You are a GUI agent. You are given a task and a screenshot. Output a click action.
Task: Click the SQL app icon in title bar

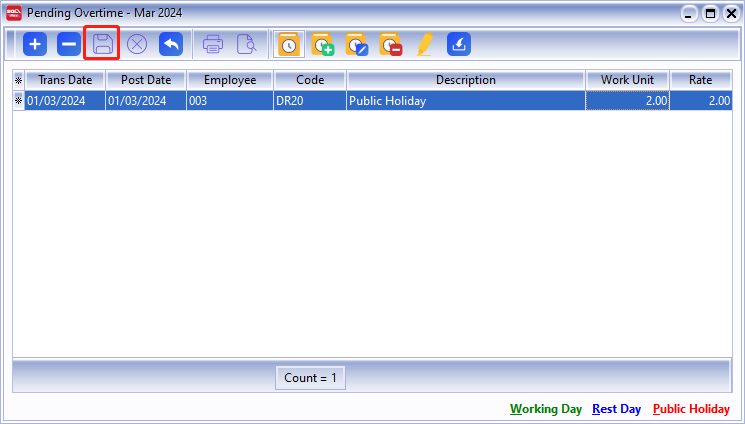pos(14,13)
